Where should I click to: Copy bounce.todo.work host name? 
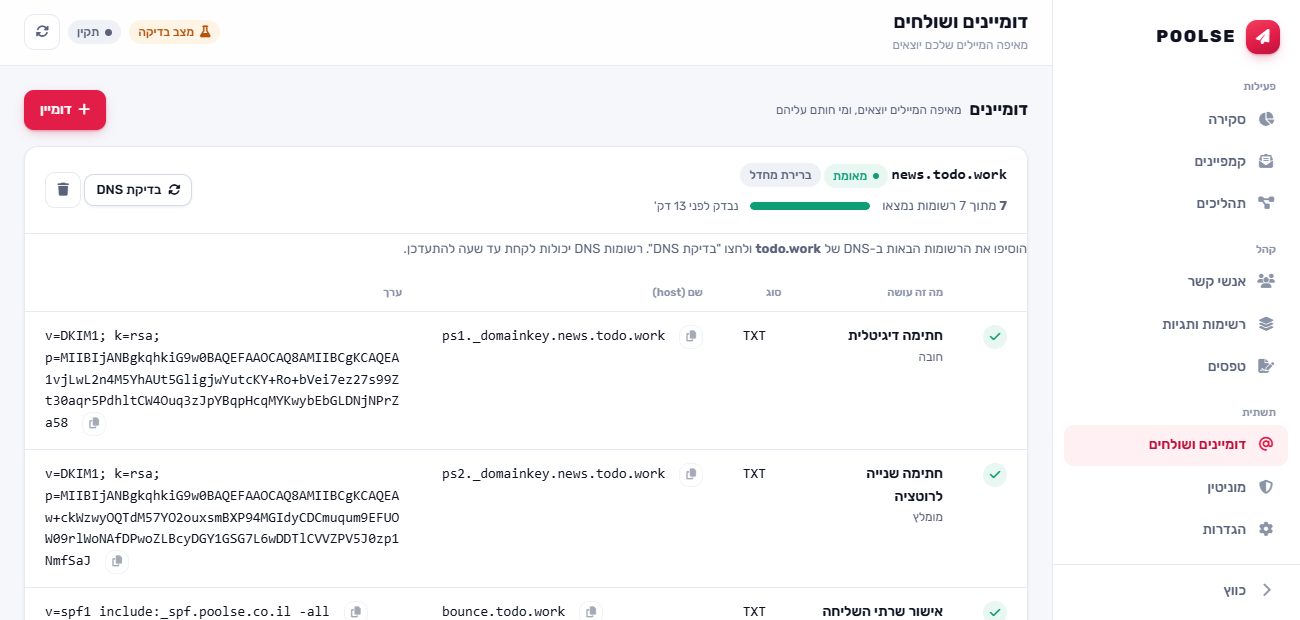(591, 612)
